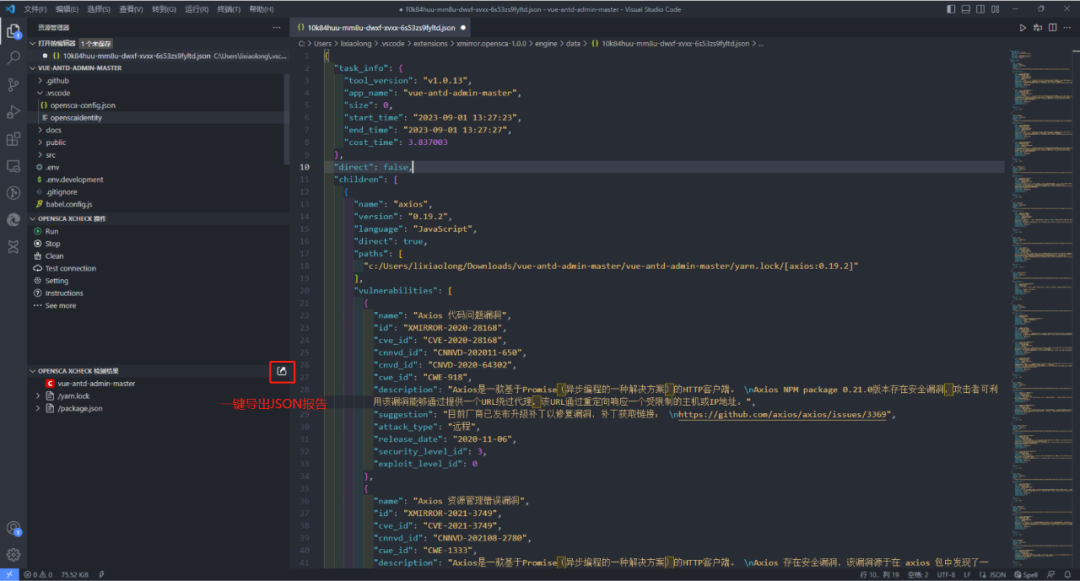Toggle Spell checker in status bar
The height and width of the screenshot is (581, 1080).
pyautogui.click(x=1026, y=575)
